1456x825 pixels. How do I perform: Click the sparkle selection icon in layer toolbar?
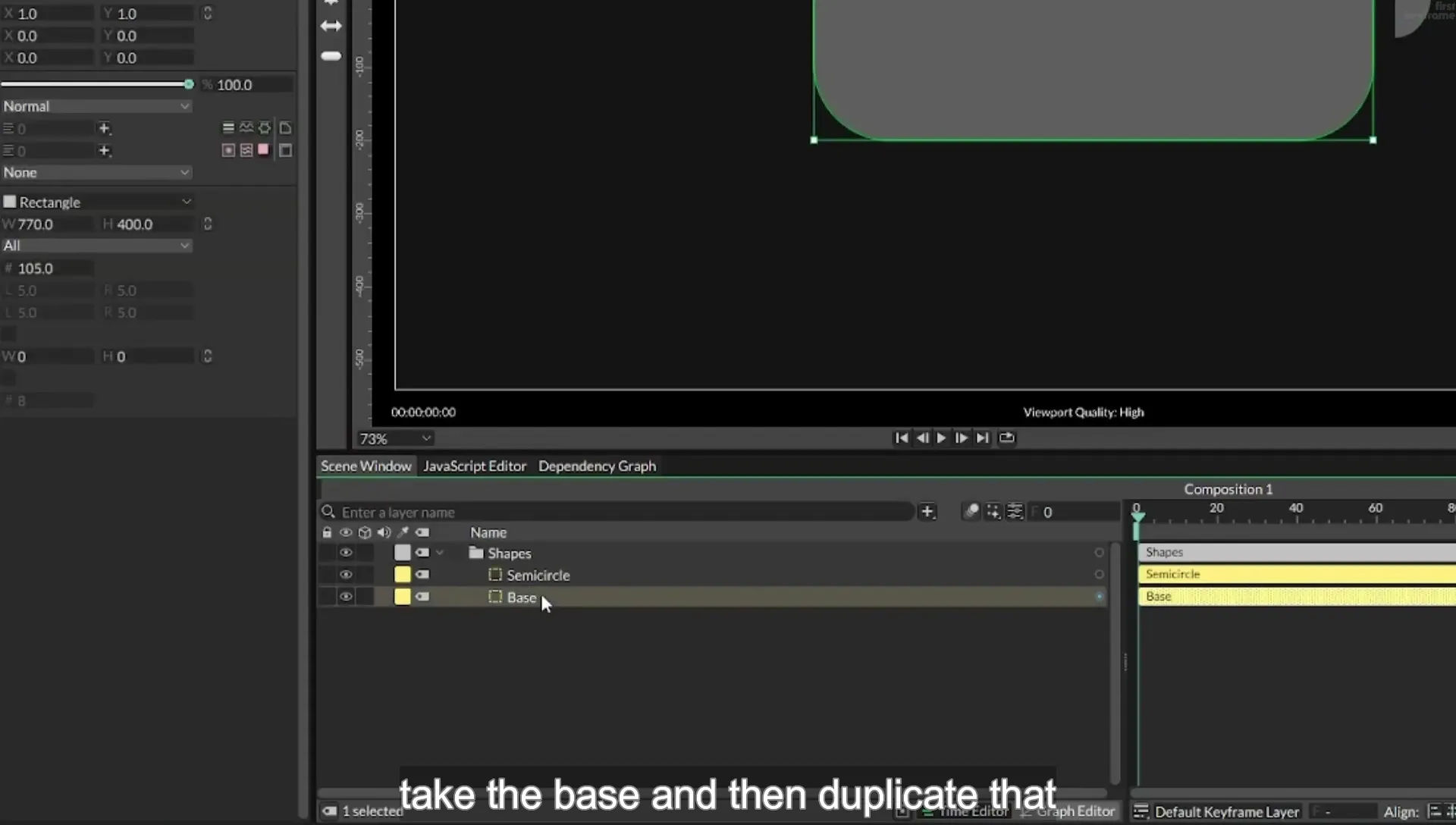point(993,512)
